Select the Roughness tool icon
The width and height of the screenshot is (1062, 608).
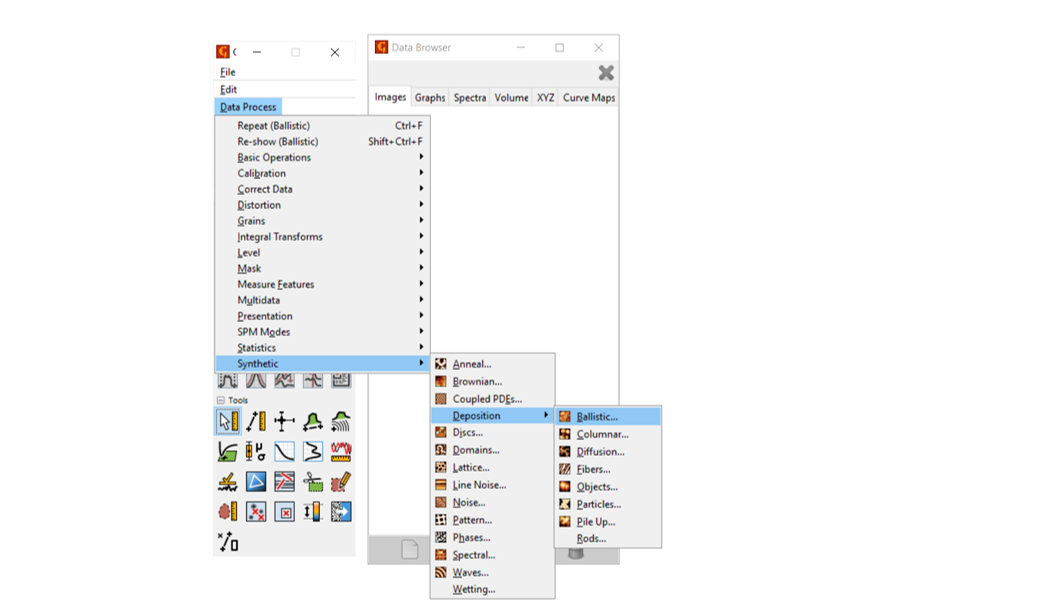point(341,452)
